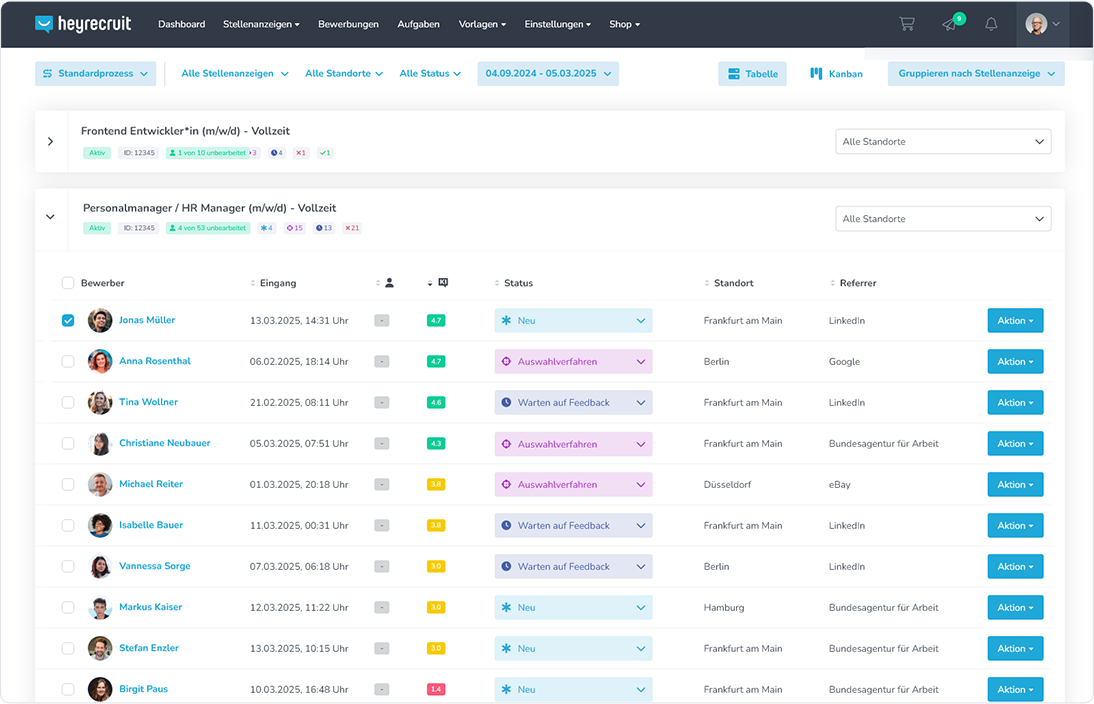Change the date range 04.09.2024 - 05.03.2025
This screenshot has height=704, width=1094.
pos(548,74)
